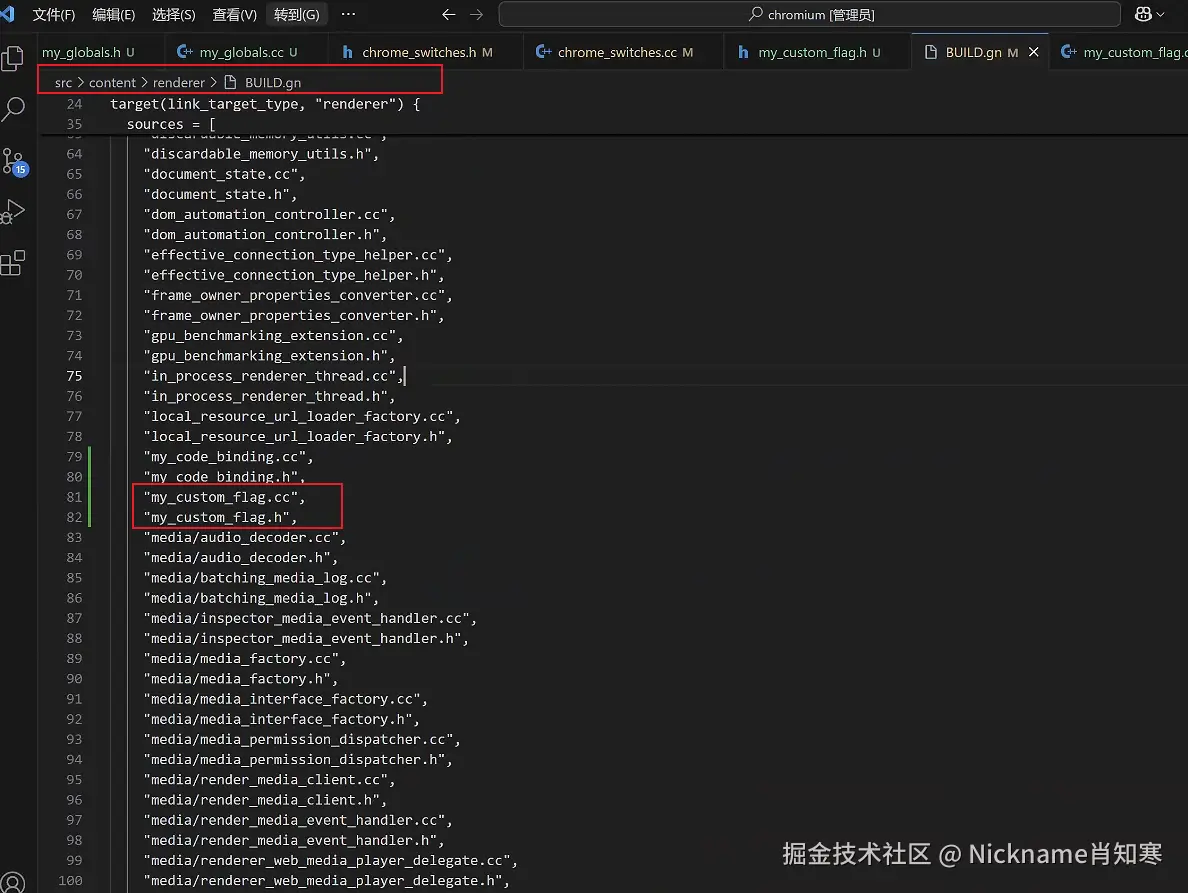Screen dimensions: 1188x893
Task: Show more menus via the ellipsis
Action: tap(348, 14)
